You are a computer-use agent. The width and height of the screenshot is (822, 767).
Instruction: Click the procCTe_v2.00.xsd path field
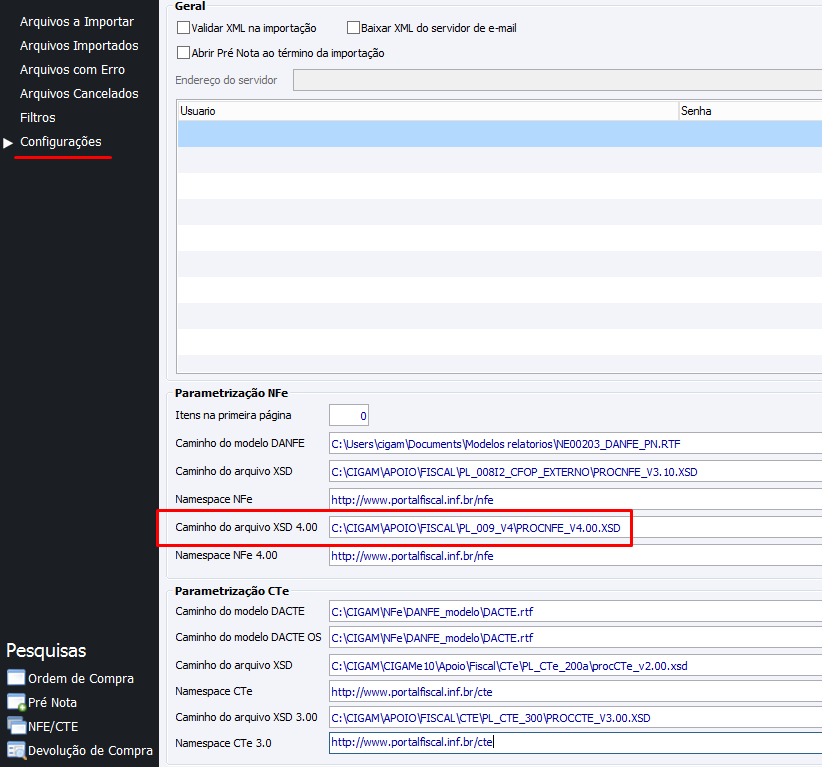coord(575,665)
